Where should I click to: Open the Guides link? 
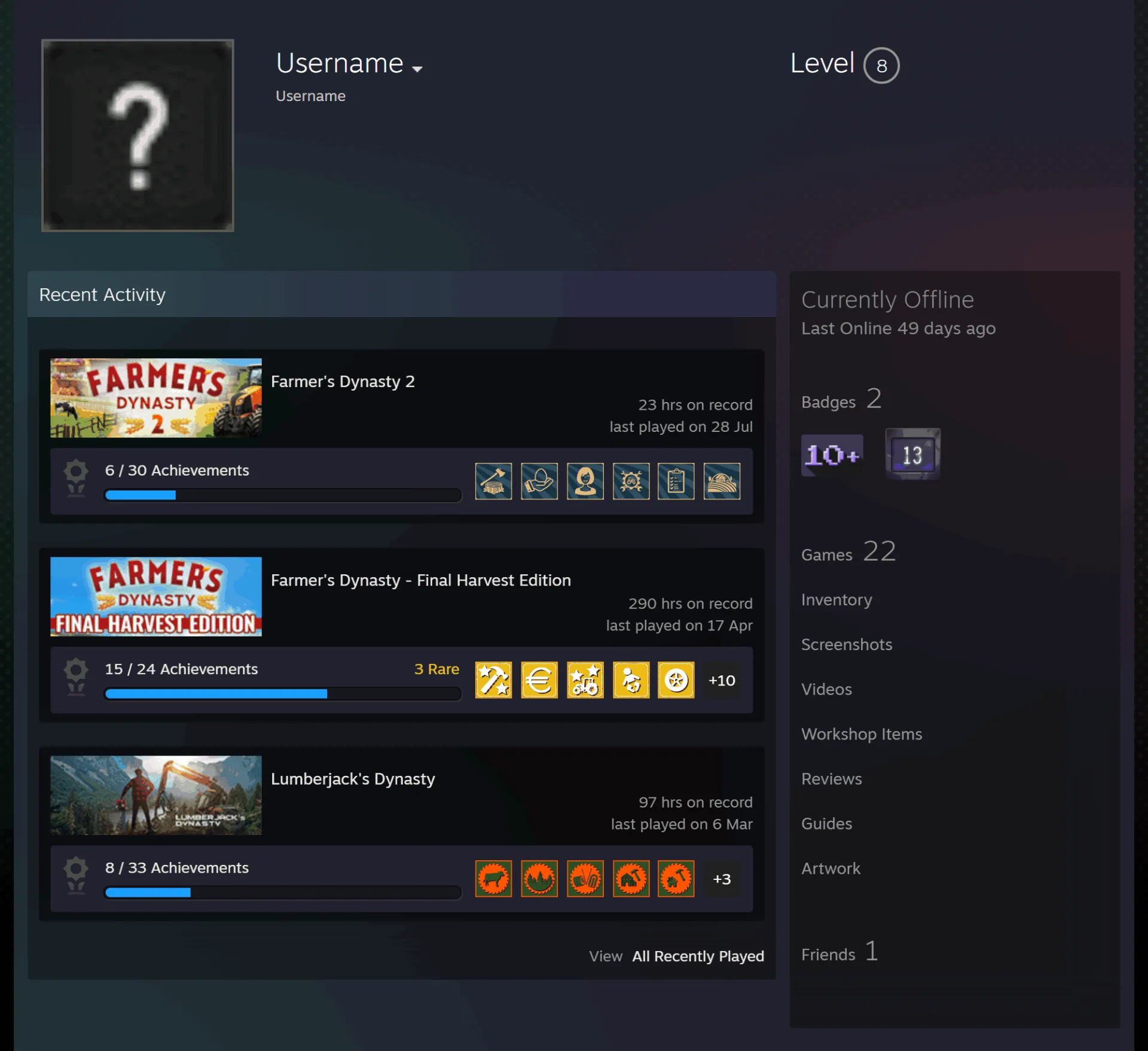[826, 824]
